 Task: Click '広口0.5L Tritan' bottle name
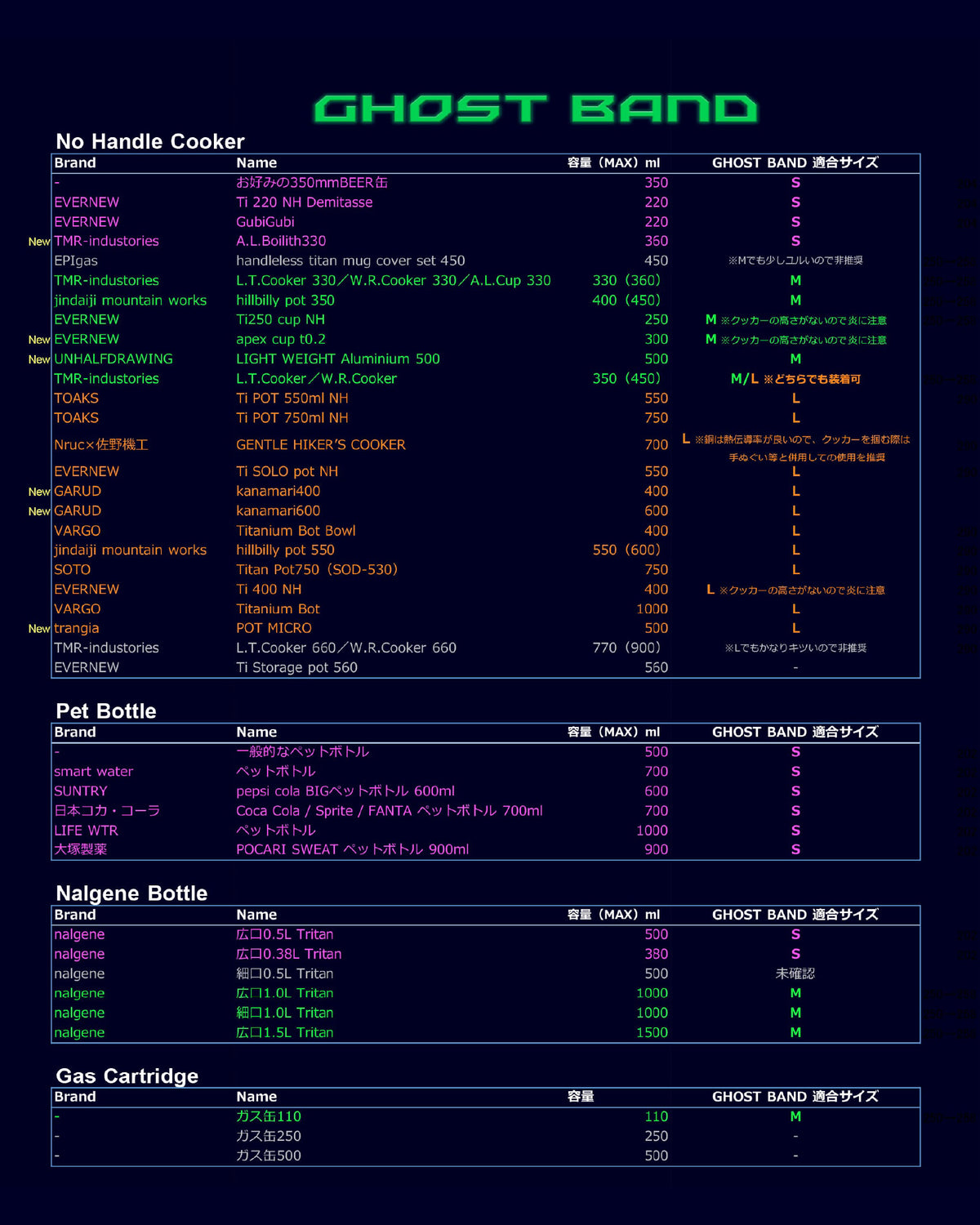tap(285, 934)
